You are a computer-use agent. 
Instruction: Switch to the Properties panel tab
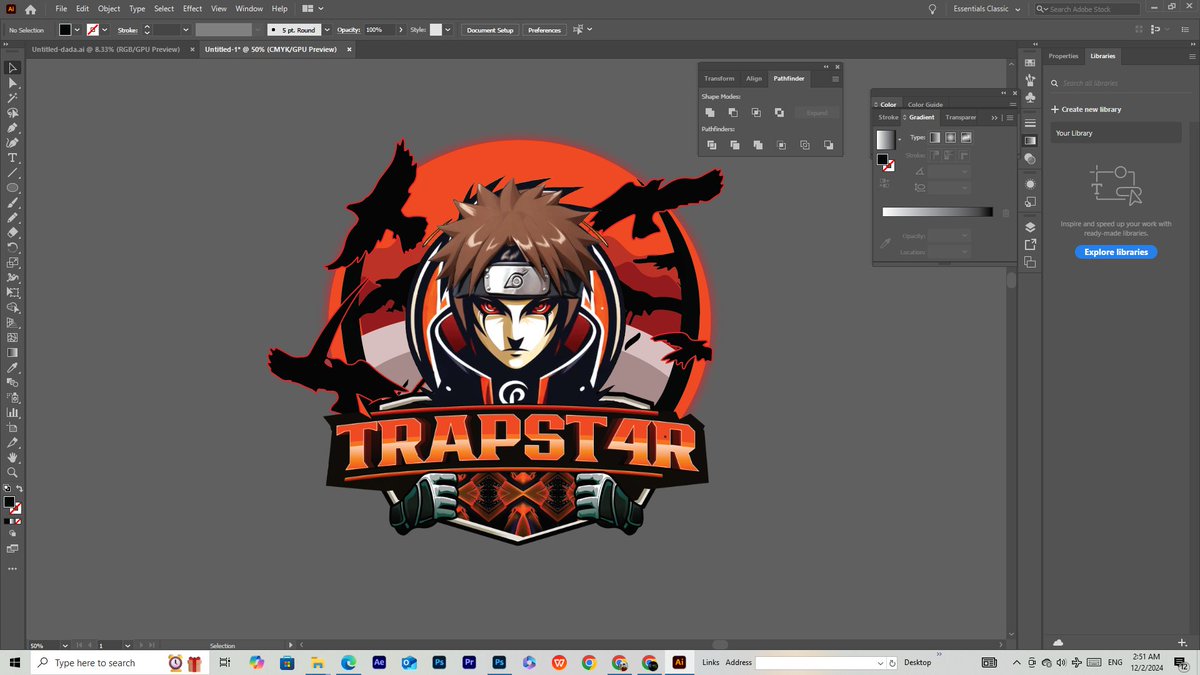click(x=1064, y=56)
